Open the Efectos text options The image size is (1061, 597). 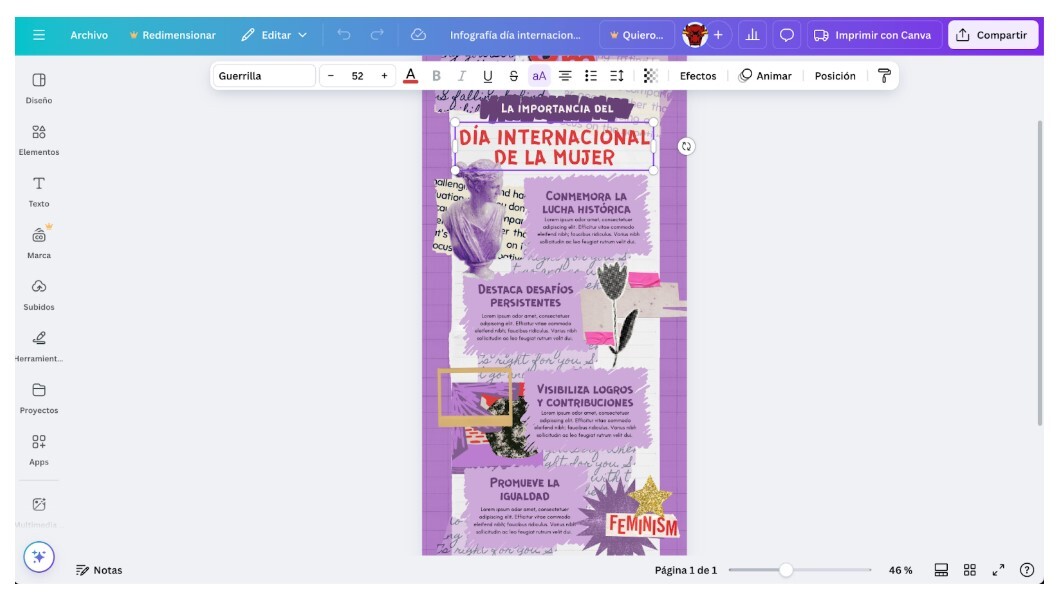(x=698, y=76)
